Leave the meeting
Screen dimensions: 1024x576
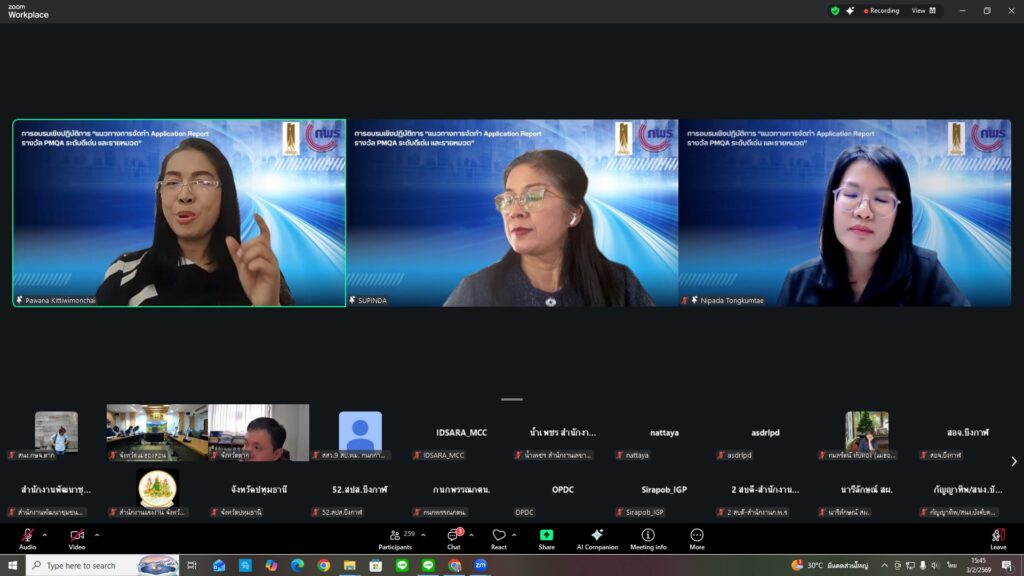coord(998,538)
